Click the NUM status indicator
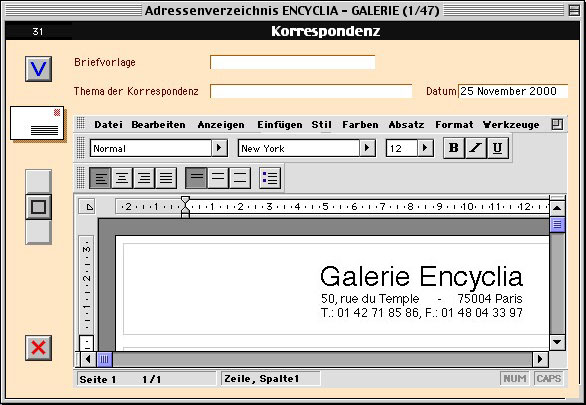The image size is (586, 405). (515, 378)
